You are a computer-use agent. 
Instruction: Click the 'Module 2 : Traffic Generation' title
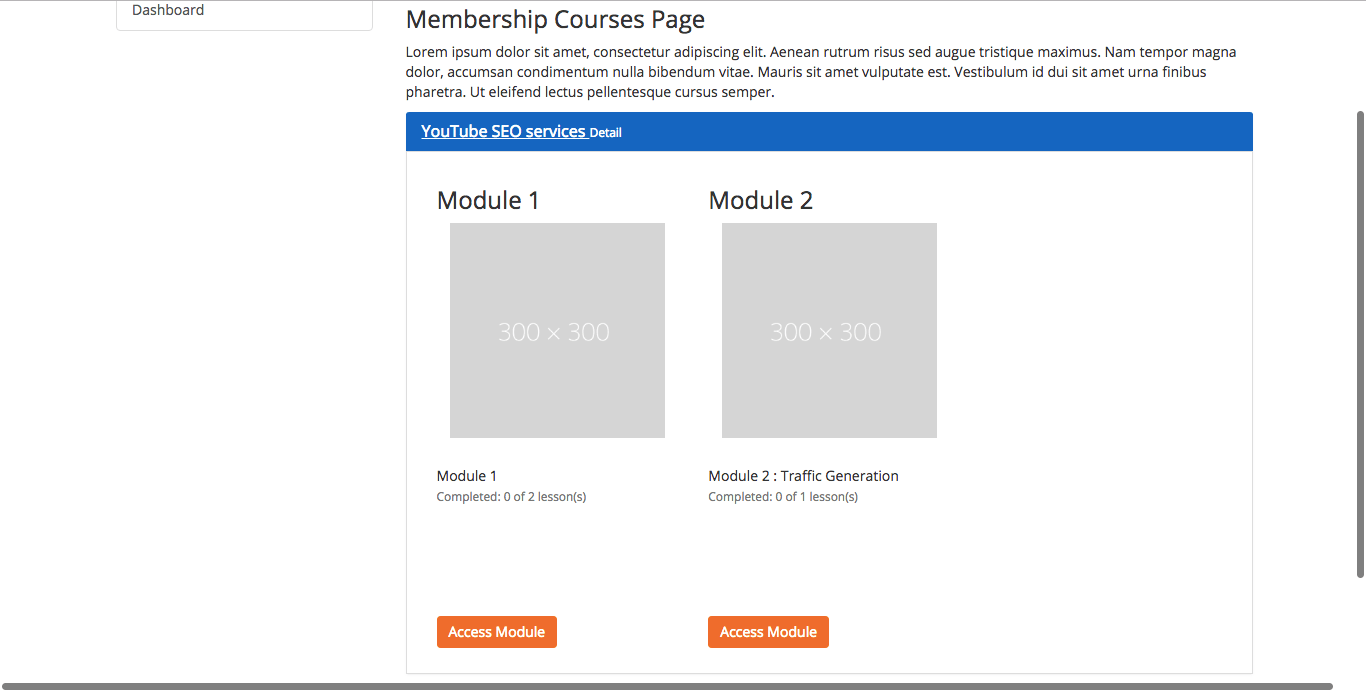[x=804, y=476]
